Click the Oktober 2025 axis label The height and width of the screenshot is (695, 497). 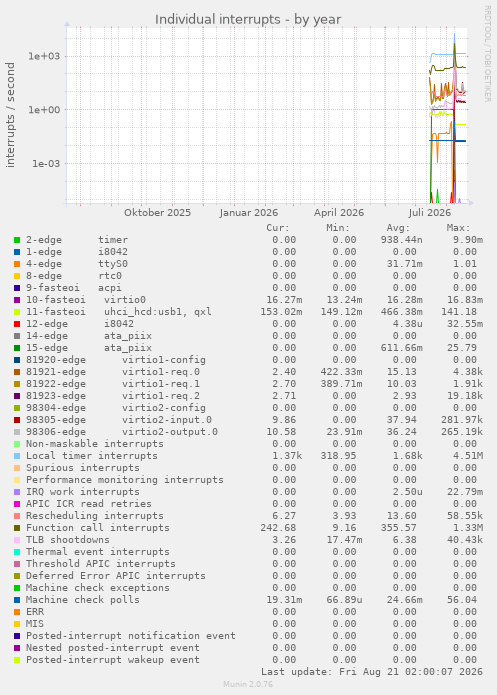(157, 212)
